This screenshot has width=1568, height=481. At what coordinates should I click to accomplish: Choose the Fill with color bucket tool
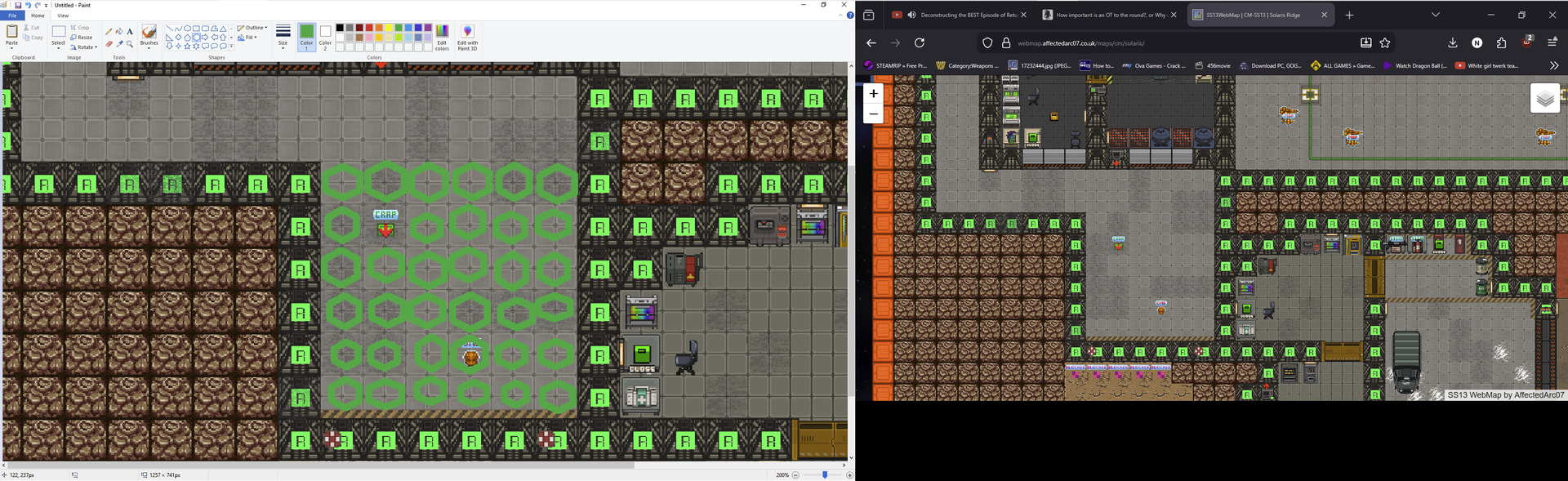(119, 32)
